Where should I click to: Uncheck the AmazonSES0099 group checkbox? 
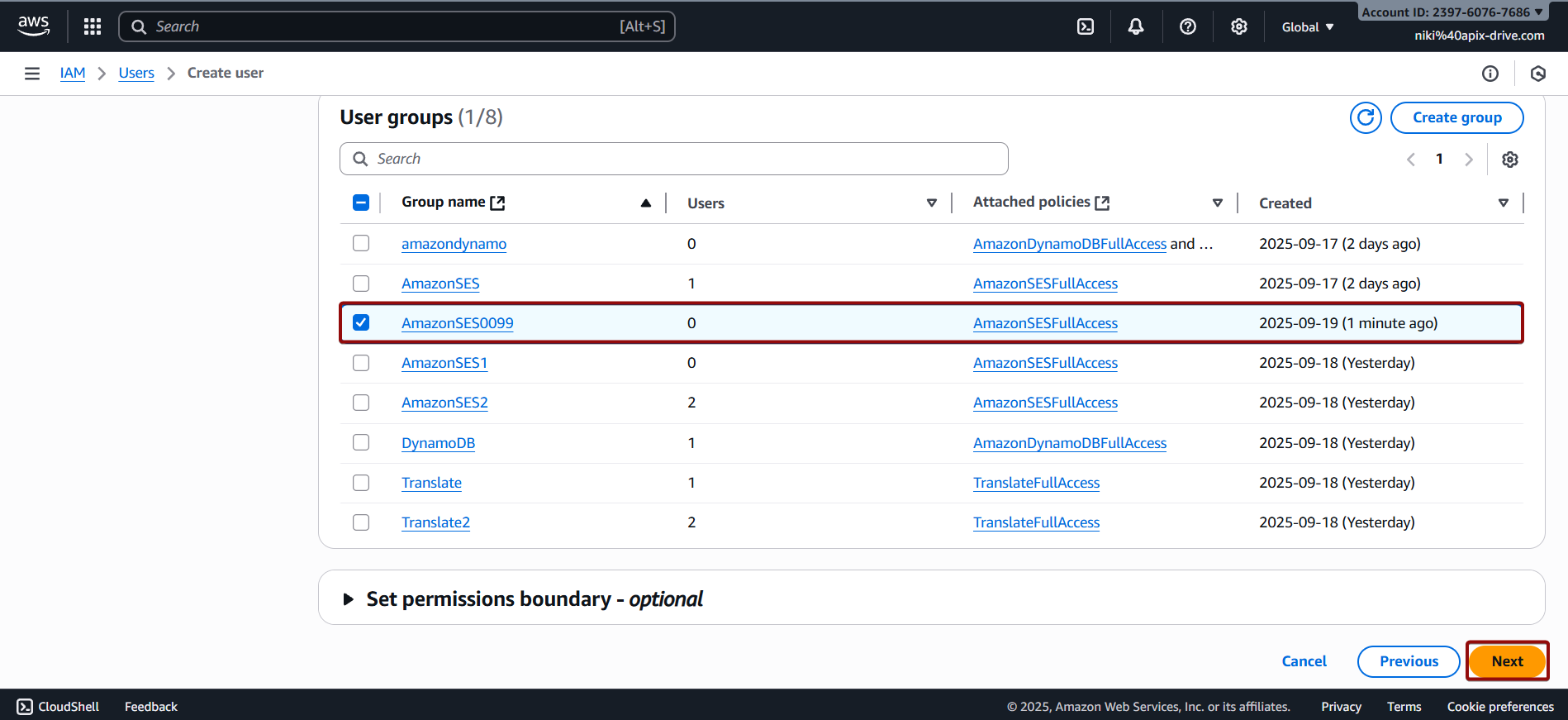[361, 322]
